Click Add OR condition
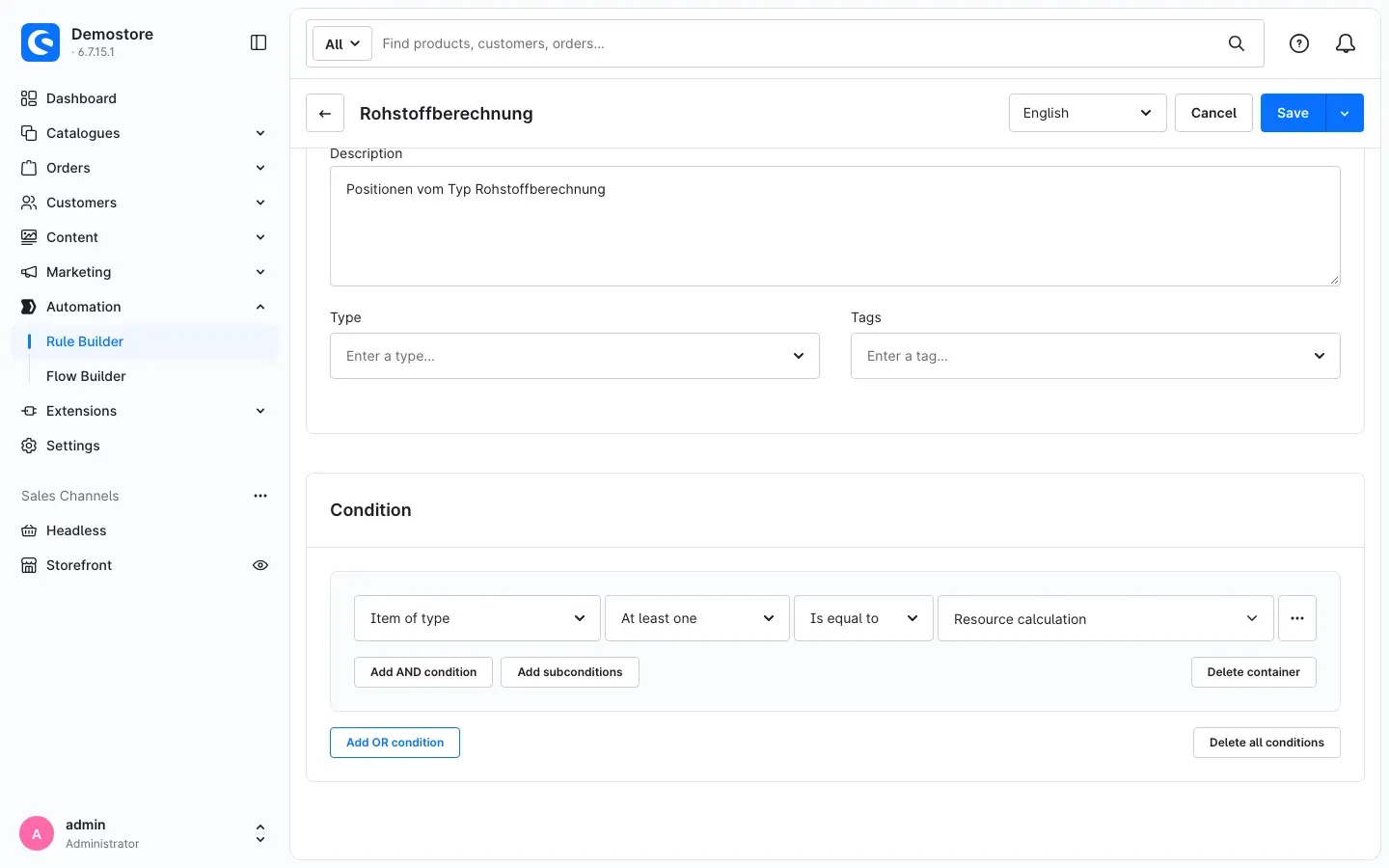The height and width of the screenshot is (868, 1389). tap(395, 743)
